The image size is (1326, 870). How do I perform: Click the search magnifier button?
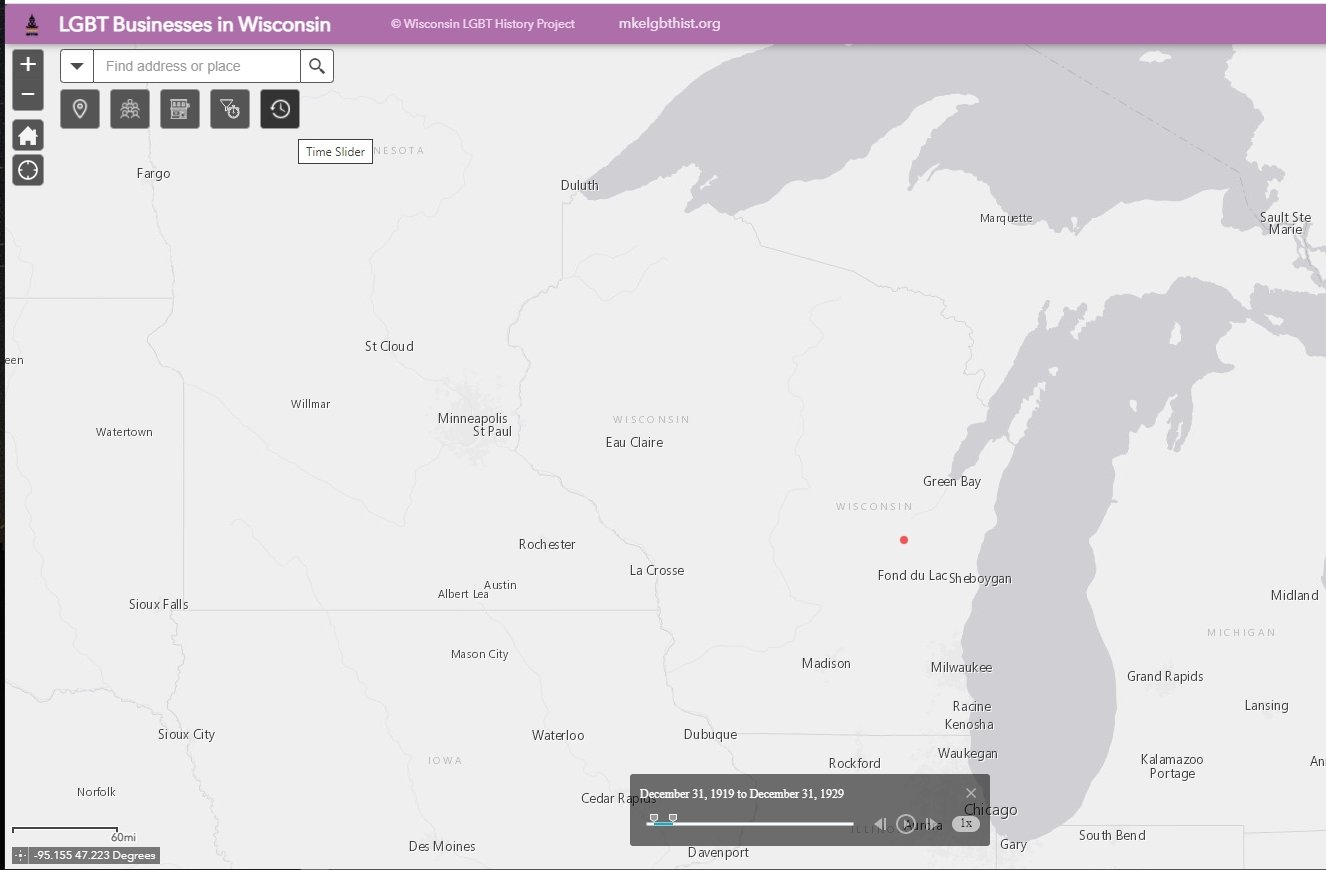click(317, 66)
